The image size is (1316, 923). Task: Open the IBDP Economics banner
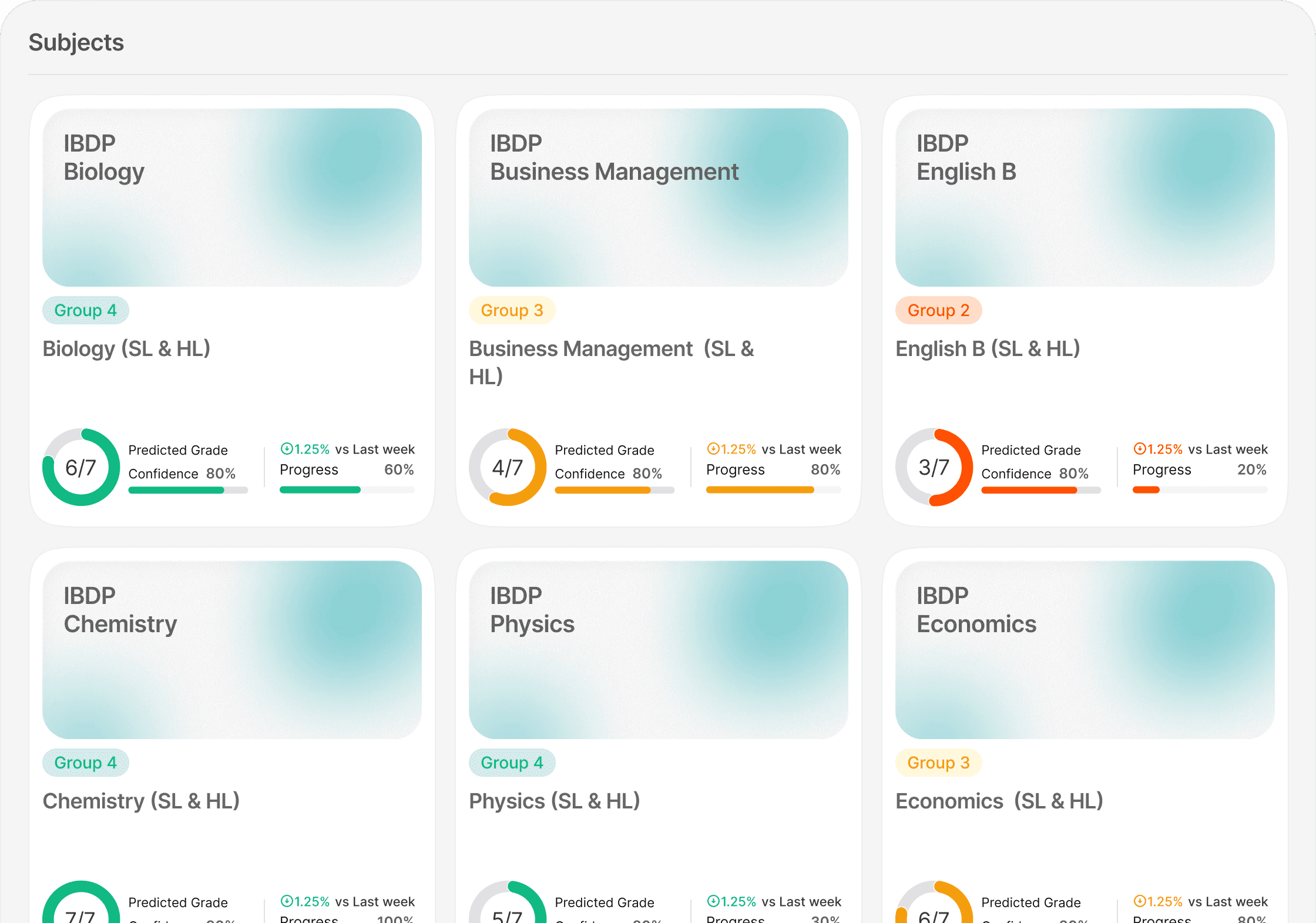(x=1085, y=650)
